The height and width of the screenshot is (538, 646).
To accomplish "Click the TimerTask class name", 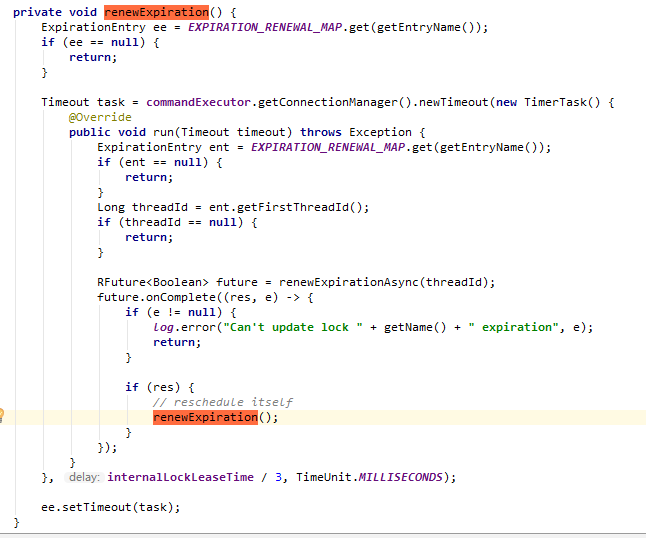I will (x=555, y=102).
